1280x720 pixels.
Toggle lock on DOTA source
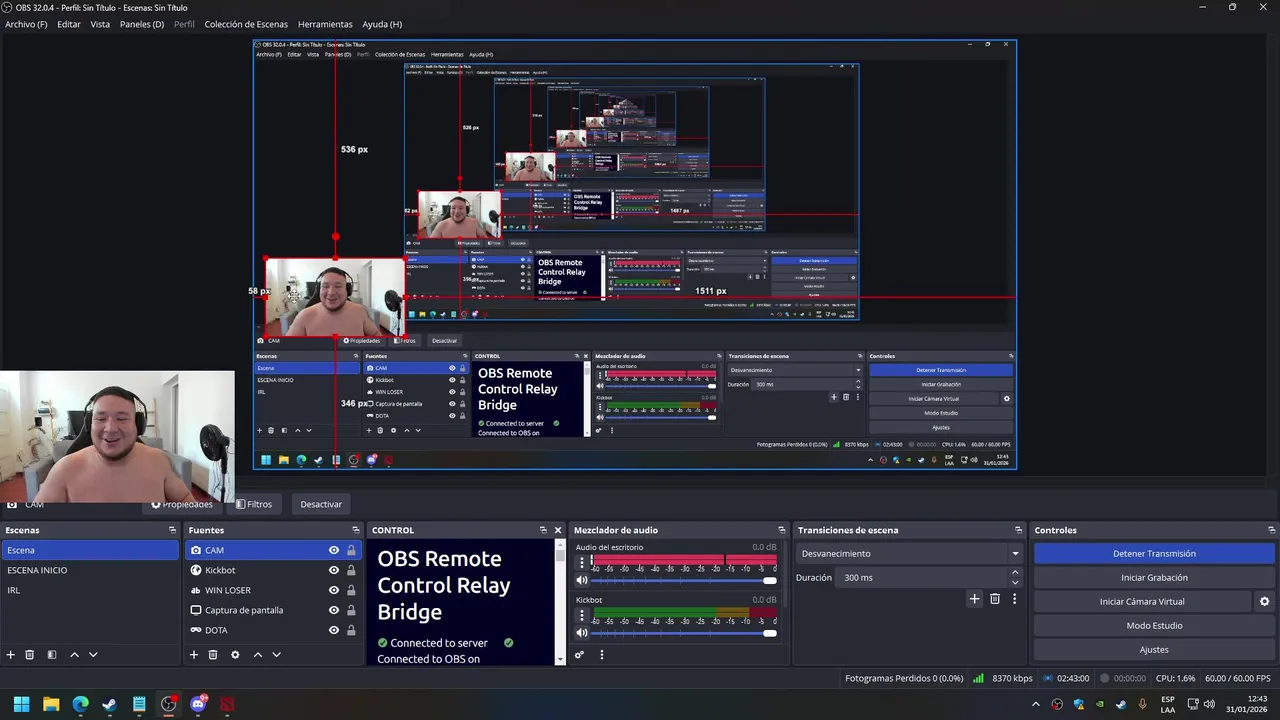point(351,630)
